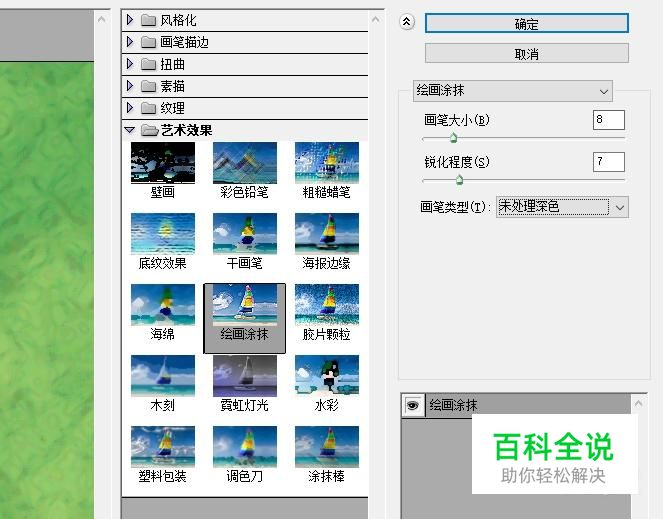Click the effect layers scroll up arrow
Screen dimensions: 663x519
(638, 404)
